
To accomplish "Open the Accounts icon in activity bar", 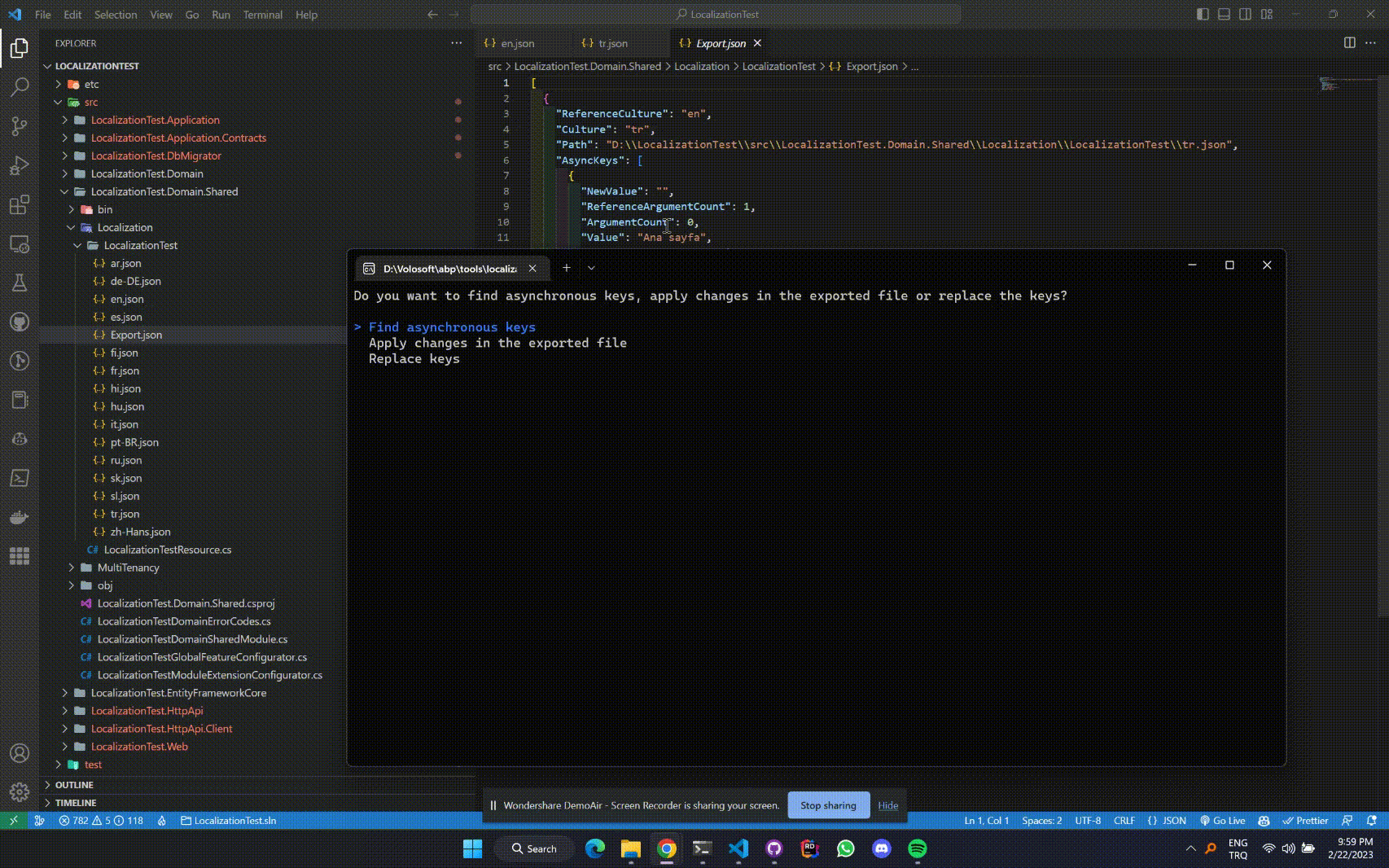I will coord(20,753).
